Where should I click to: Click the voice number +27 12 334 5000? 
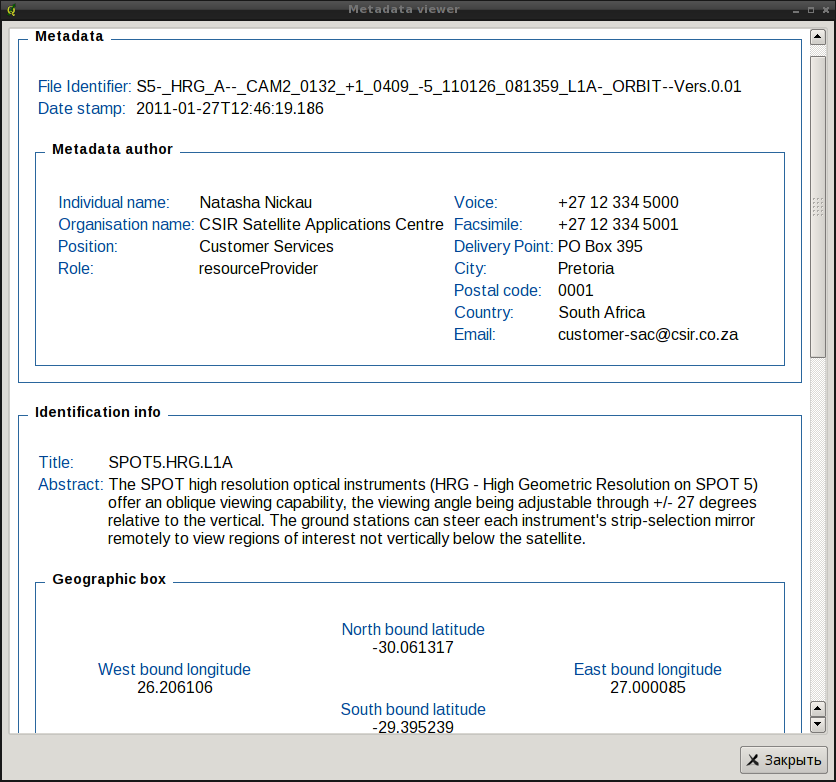618,203
